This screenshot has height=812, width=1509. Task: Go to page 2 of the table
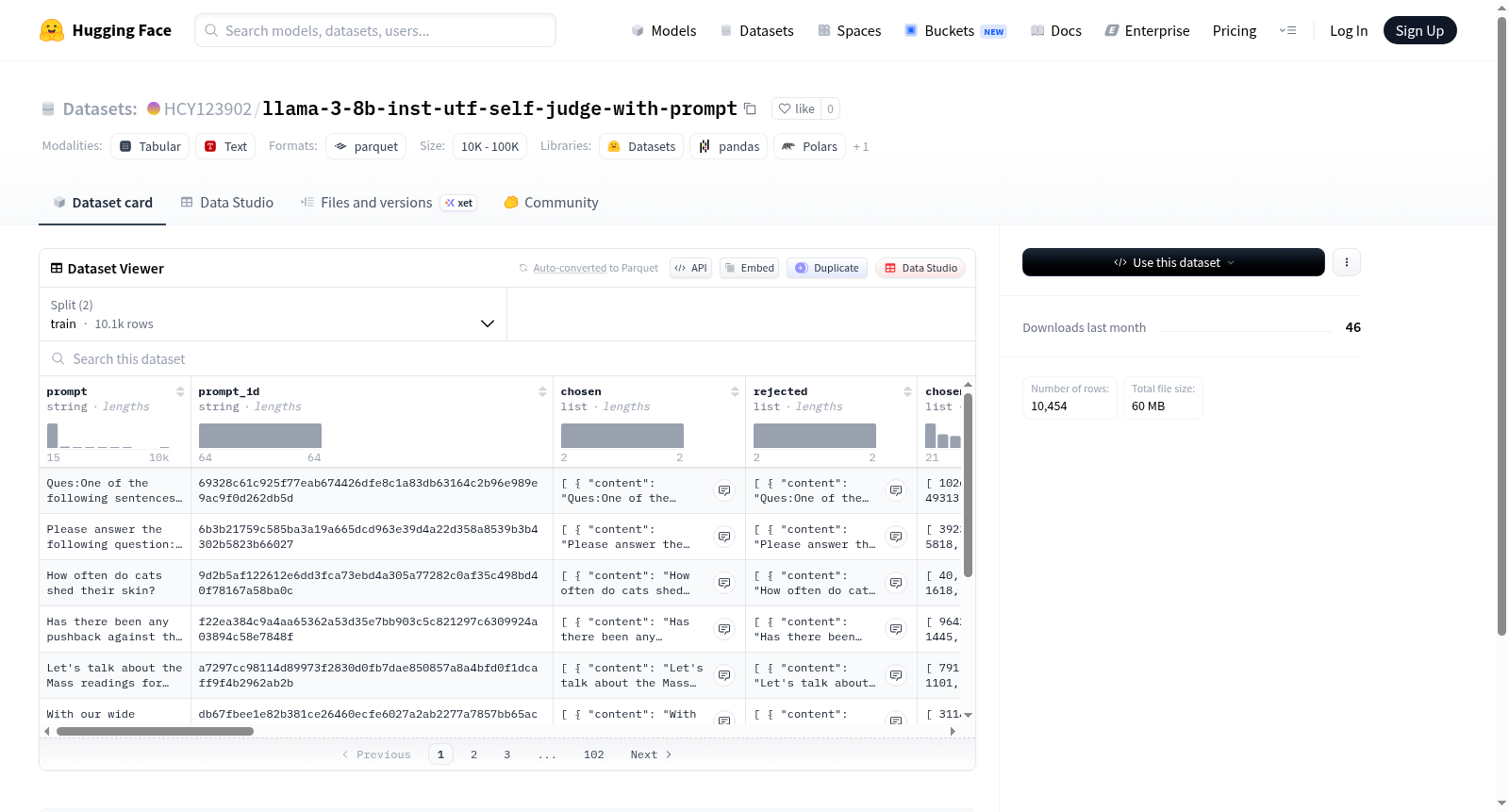coord(473,754)
